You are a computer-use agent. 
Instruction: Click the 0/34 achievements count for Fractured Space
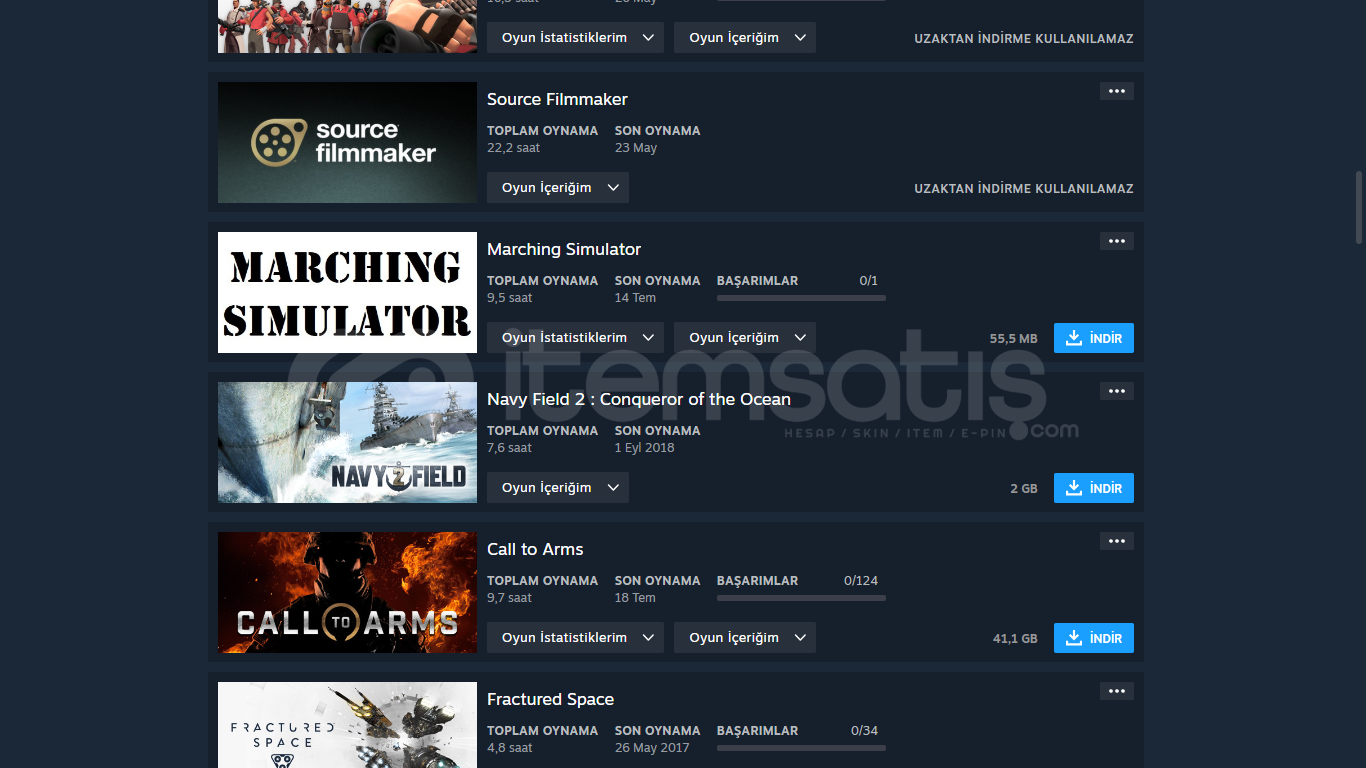(x=864, y=731)
